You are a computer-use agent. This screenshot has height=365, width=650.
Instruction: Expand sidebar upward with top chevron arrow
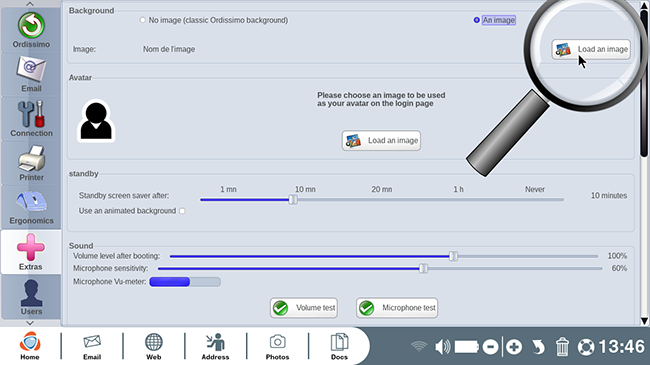click(30, 4)
